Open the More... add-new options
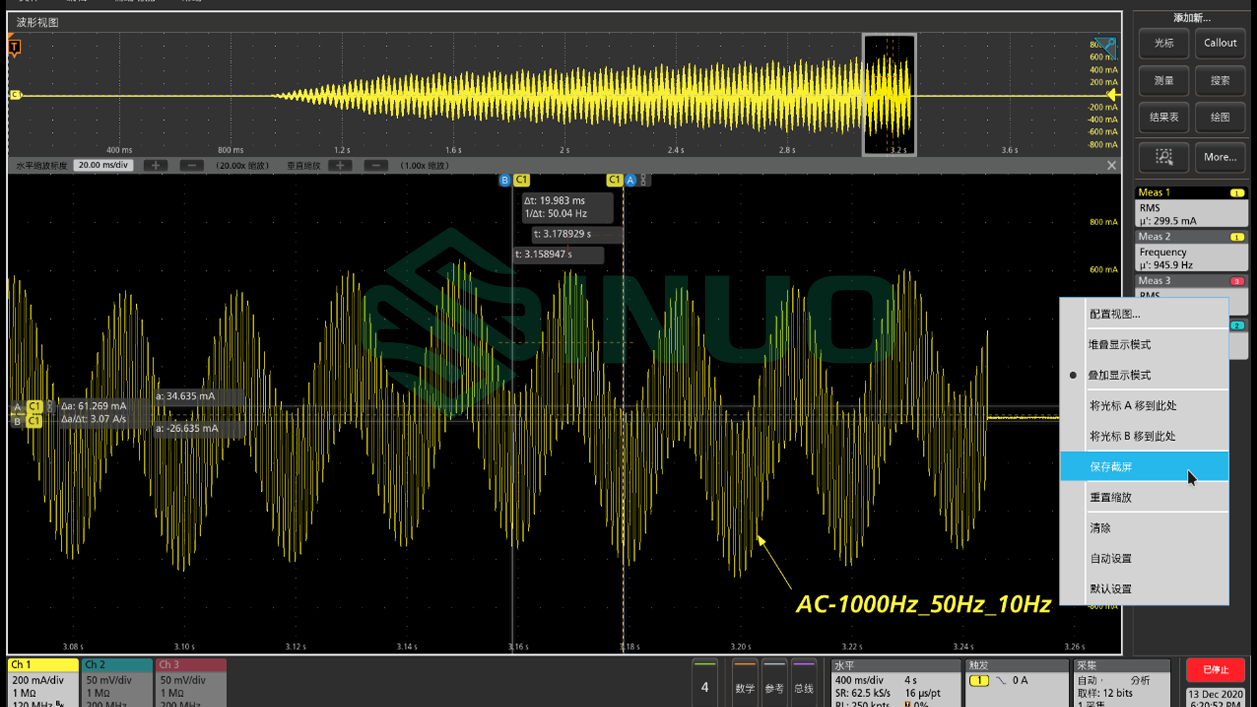Screen dimensions: 1257x707 click(1220, 157)
